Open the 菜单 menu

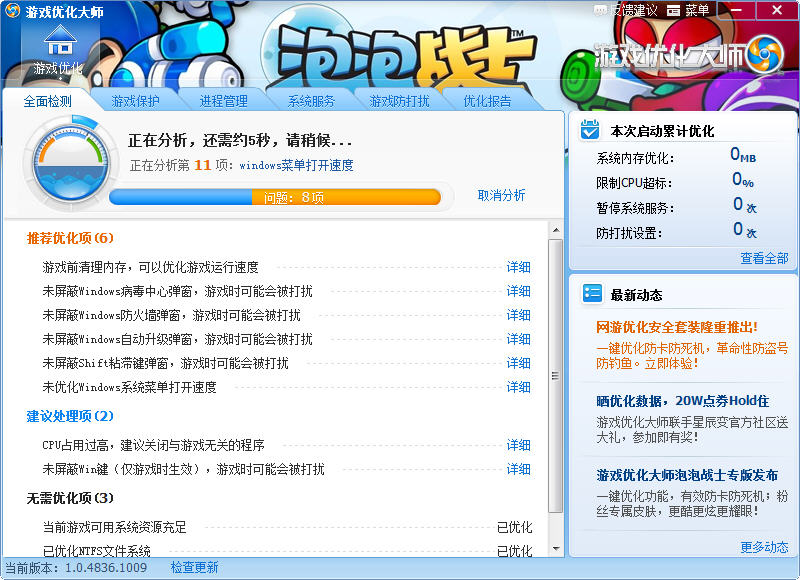coord(688,10)
